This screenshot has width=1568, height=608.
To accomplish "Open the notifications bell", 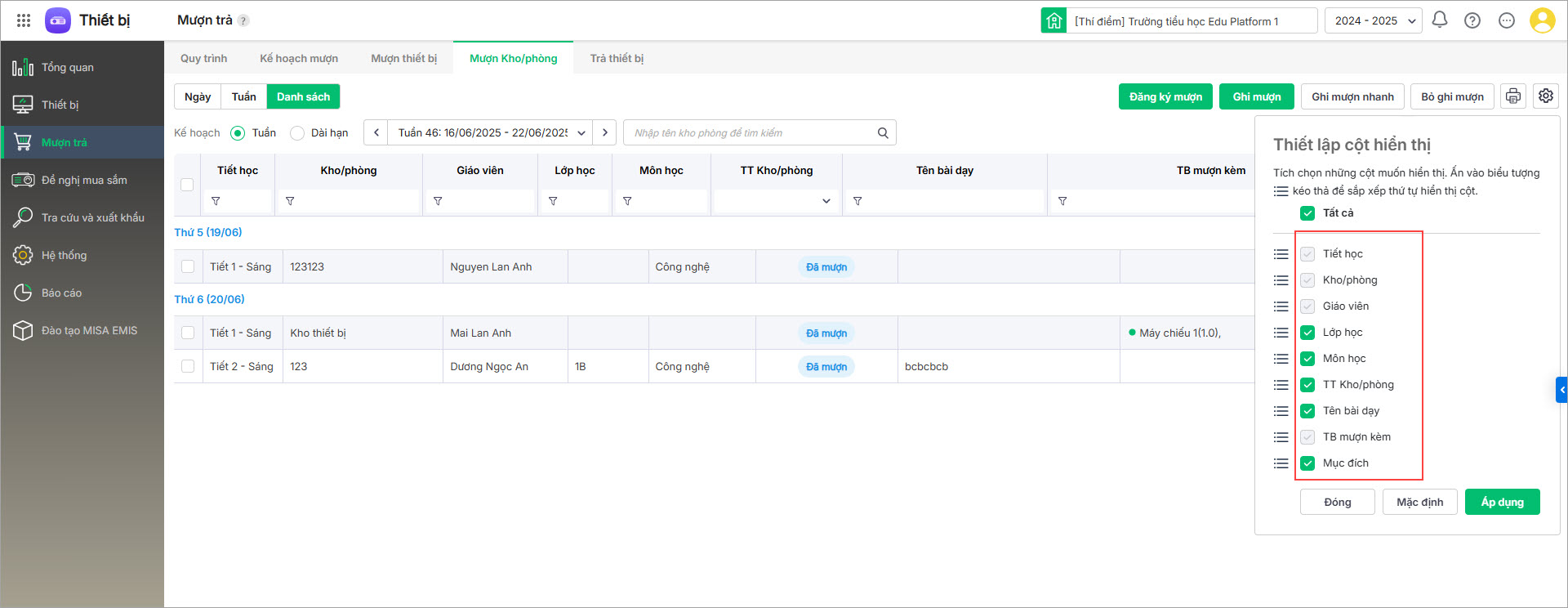I will tap(1439, 20).
